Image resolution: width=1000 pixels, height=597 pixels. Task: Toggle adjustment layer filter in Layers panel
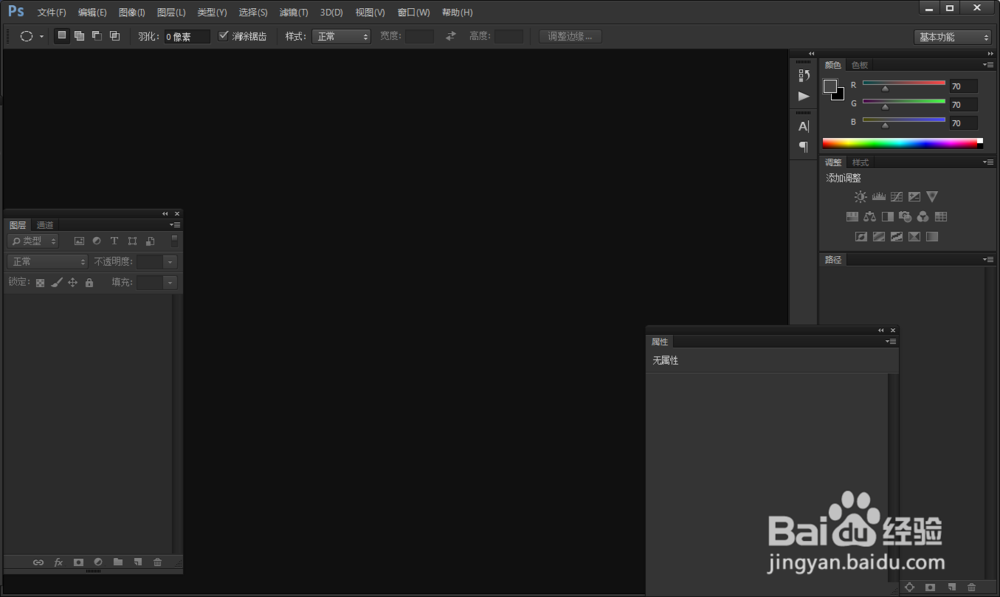coord(97,241)
